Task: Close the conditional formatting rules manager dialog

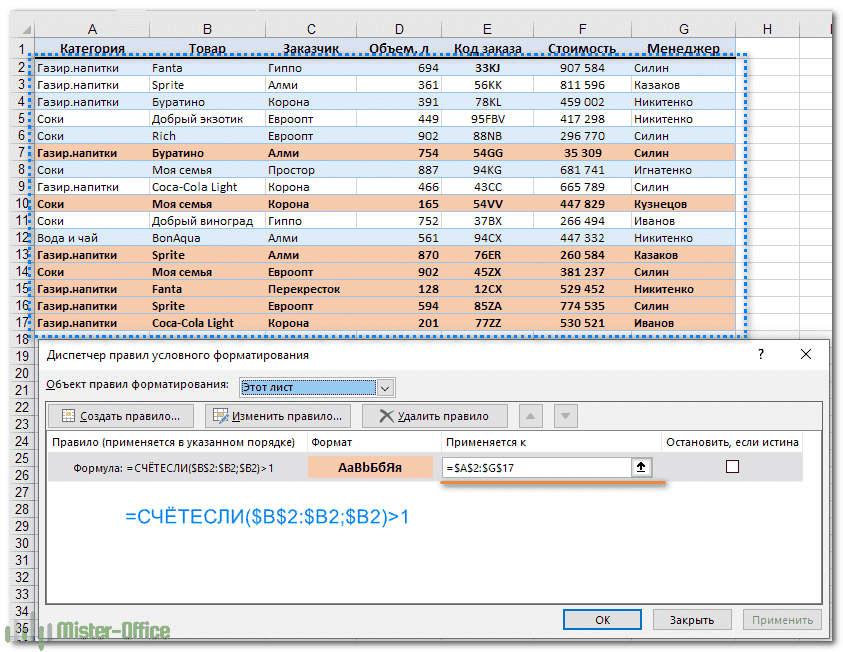Action: coord(806,355)
